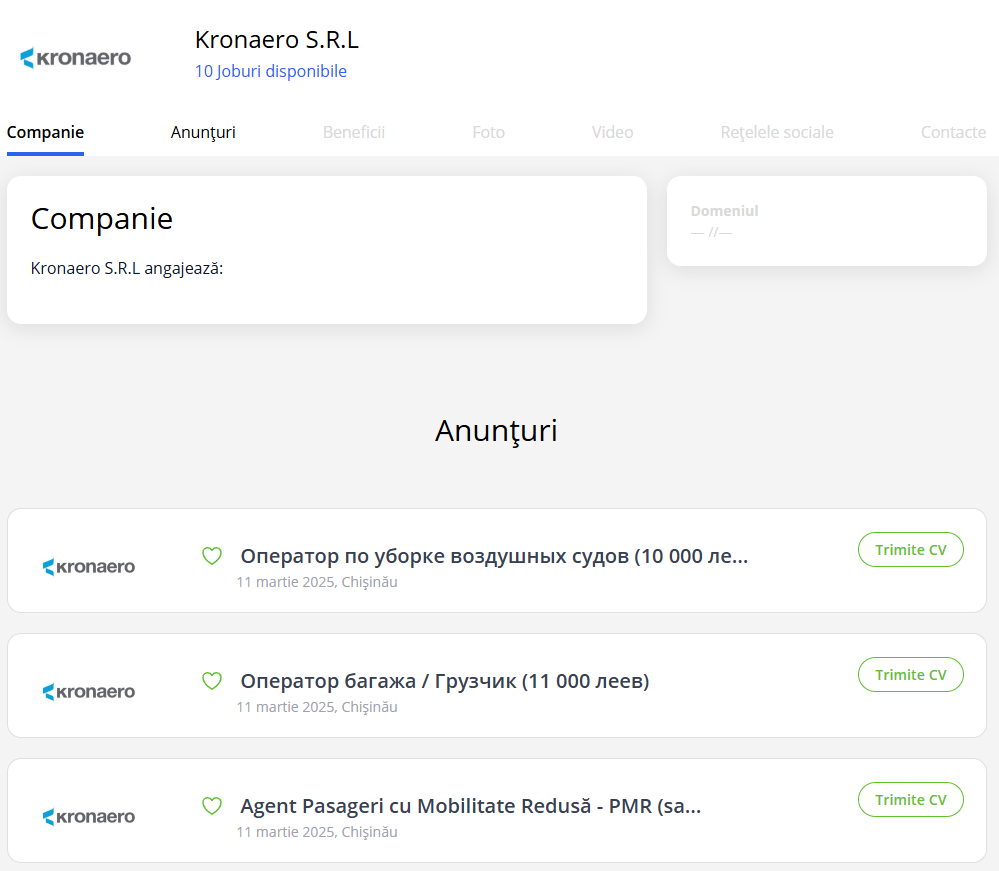Click Kronaero logo in Agent Pasageri listing
This screenshot has height=871, width=999.
[89, 817]
